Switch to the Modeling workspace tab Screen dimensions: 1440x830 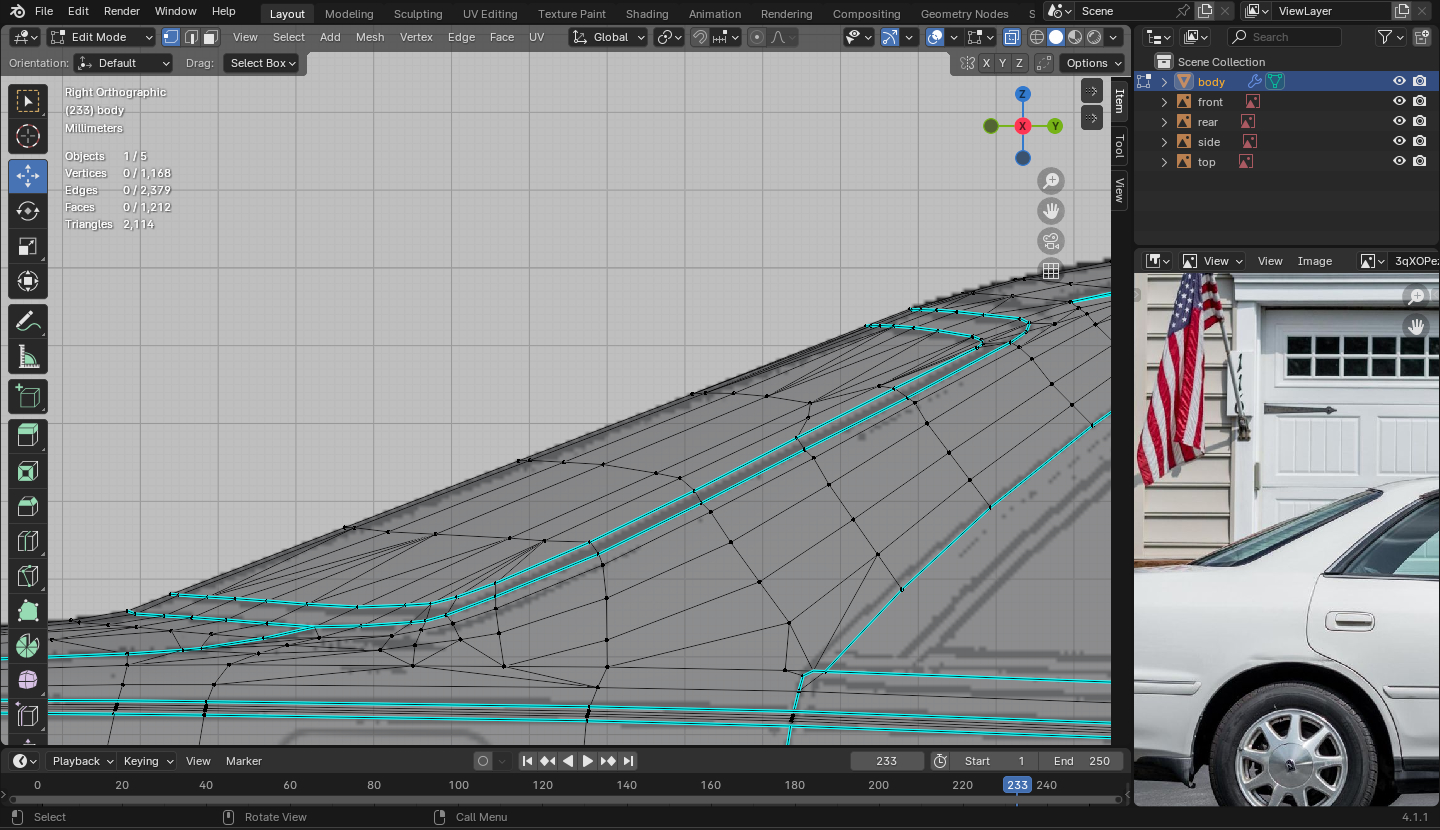[x=349, y=14]
